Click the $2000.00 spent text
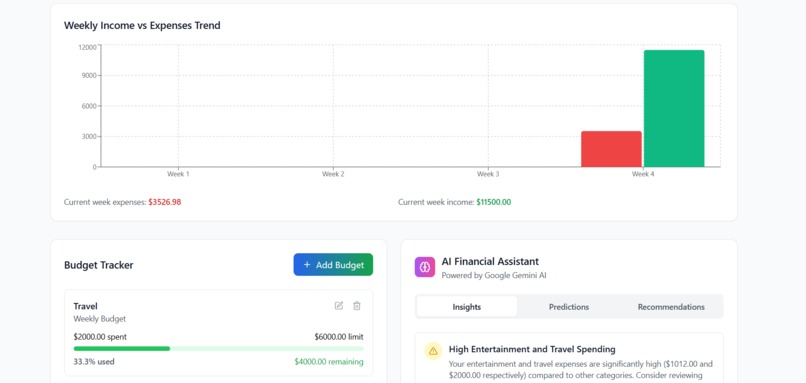The height and width of the screenshot is (383, 806). click(100, 337)
